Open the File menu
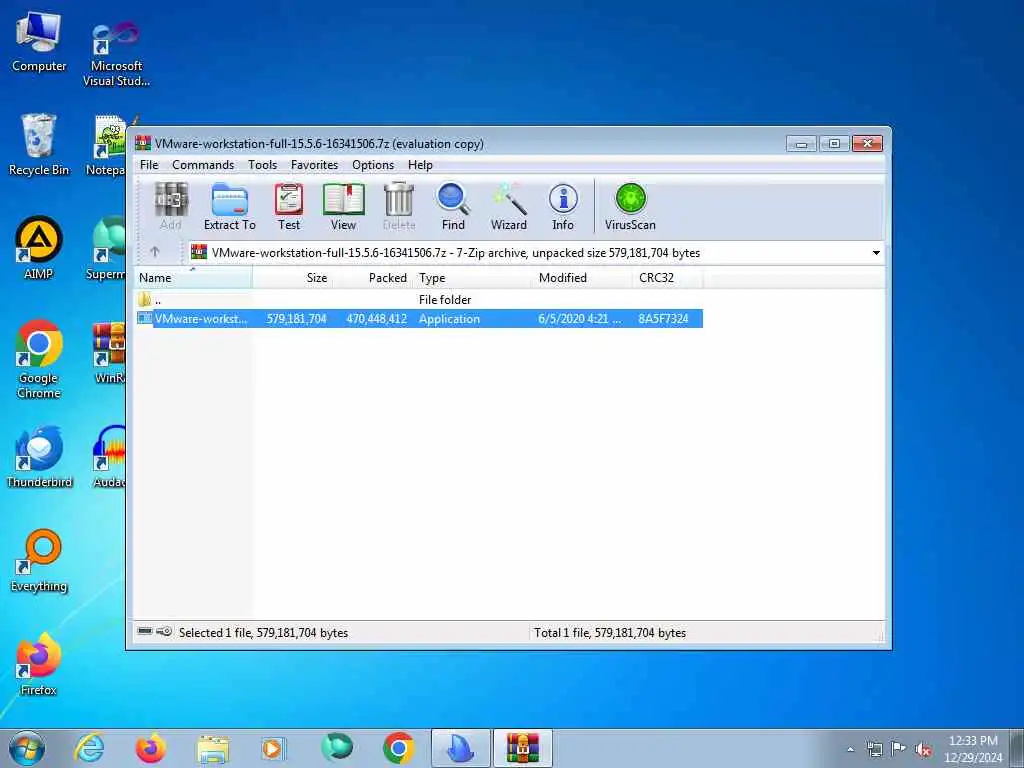The height and width of the screenshot is (768, 1024). click(149, 165)
